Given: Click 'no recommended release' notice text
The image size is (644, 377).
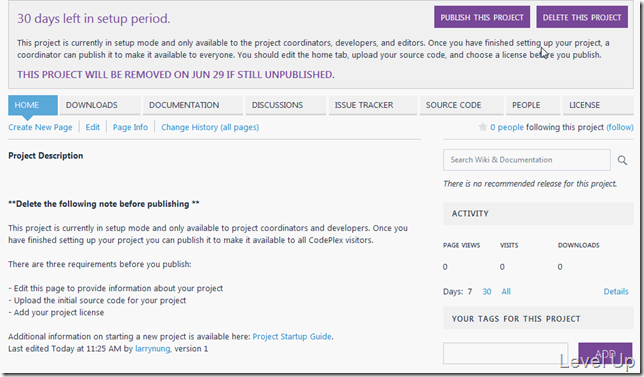Looking at the screenshot, I should pyautogui.click(x=530, y=184).
